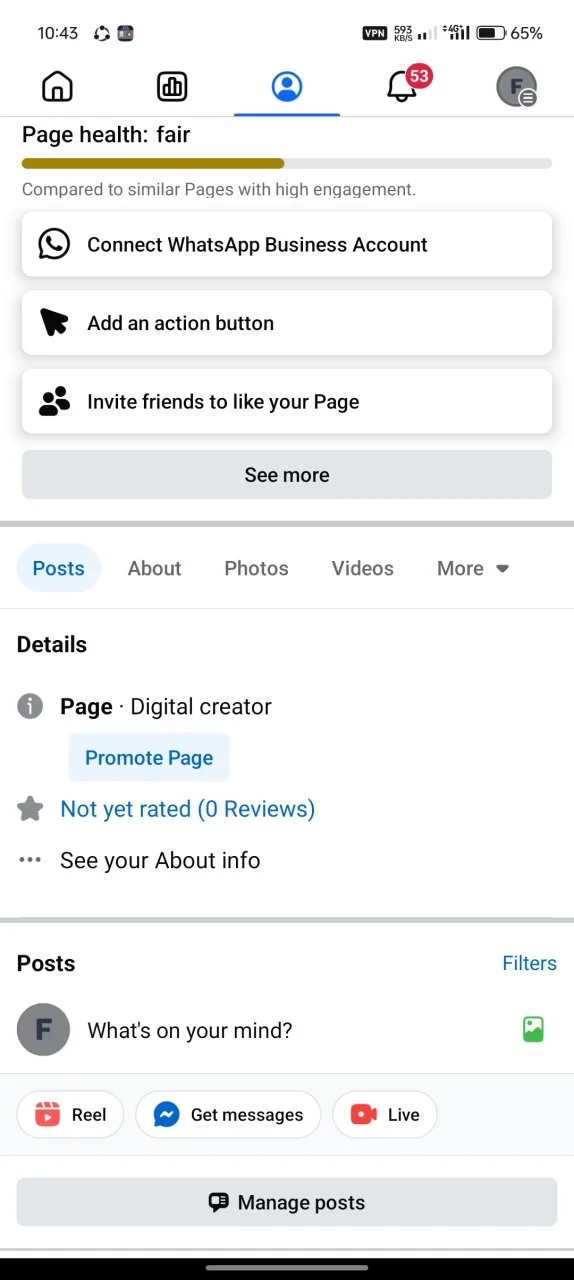Switch to the About tab
The height and width of the screenshot is (1280, 574).
(154, 568)
